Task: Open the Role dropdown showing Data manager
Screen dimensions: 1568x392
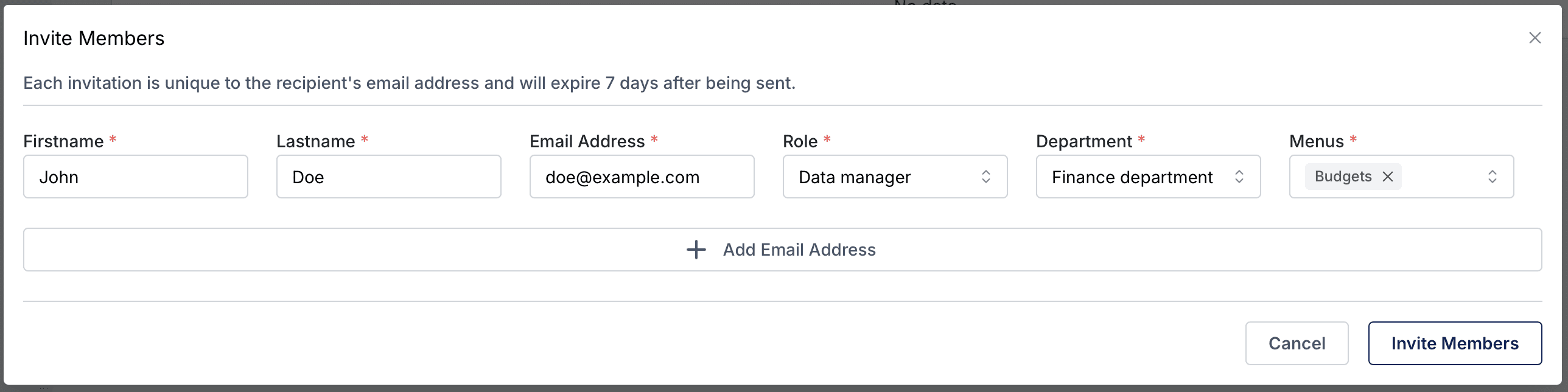Action: (x=883, y=177)
